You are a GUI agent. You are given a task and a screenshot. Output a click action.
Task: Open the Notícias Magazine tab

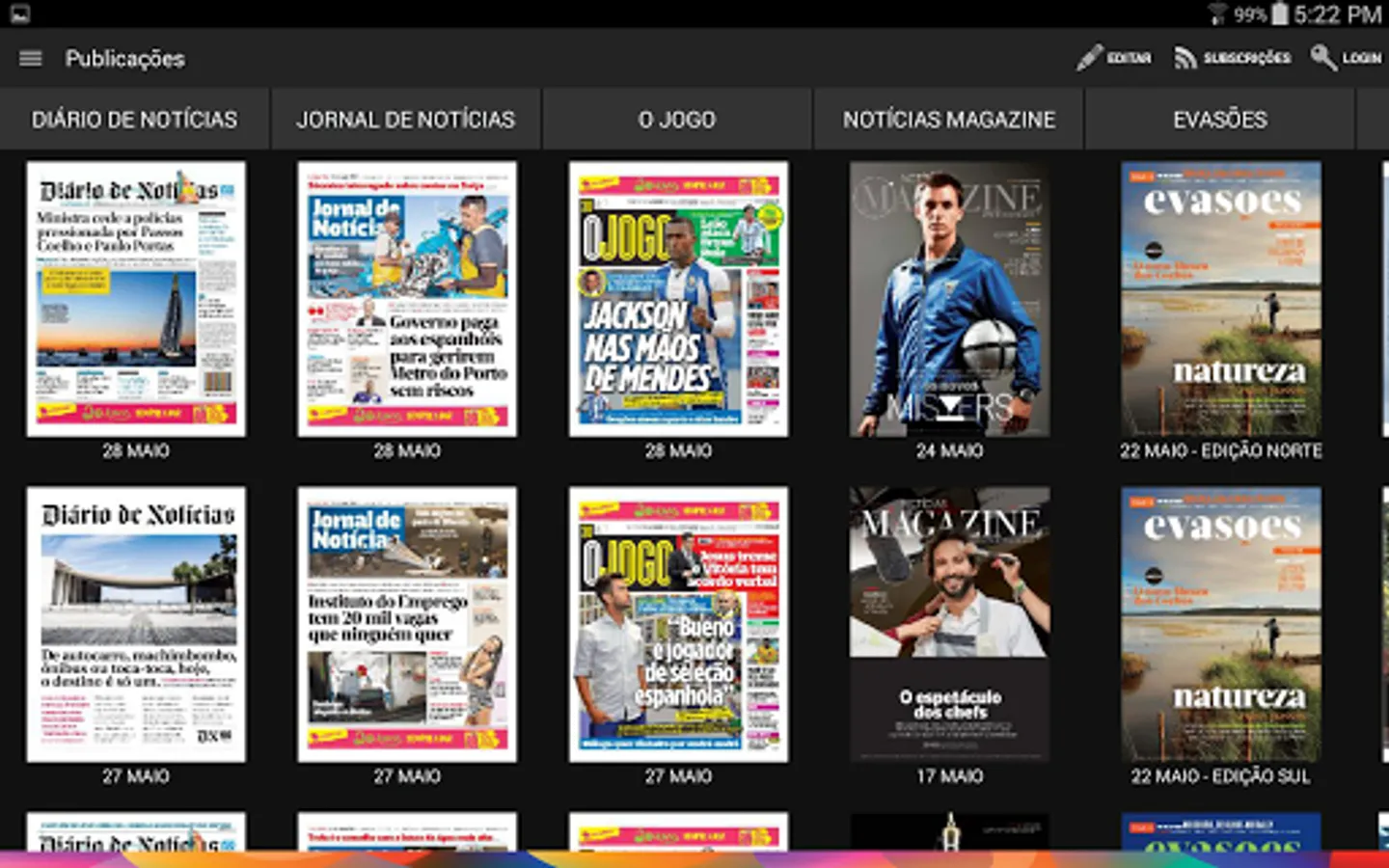pyautogui.click(x=949, y=120)
